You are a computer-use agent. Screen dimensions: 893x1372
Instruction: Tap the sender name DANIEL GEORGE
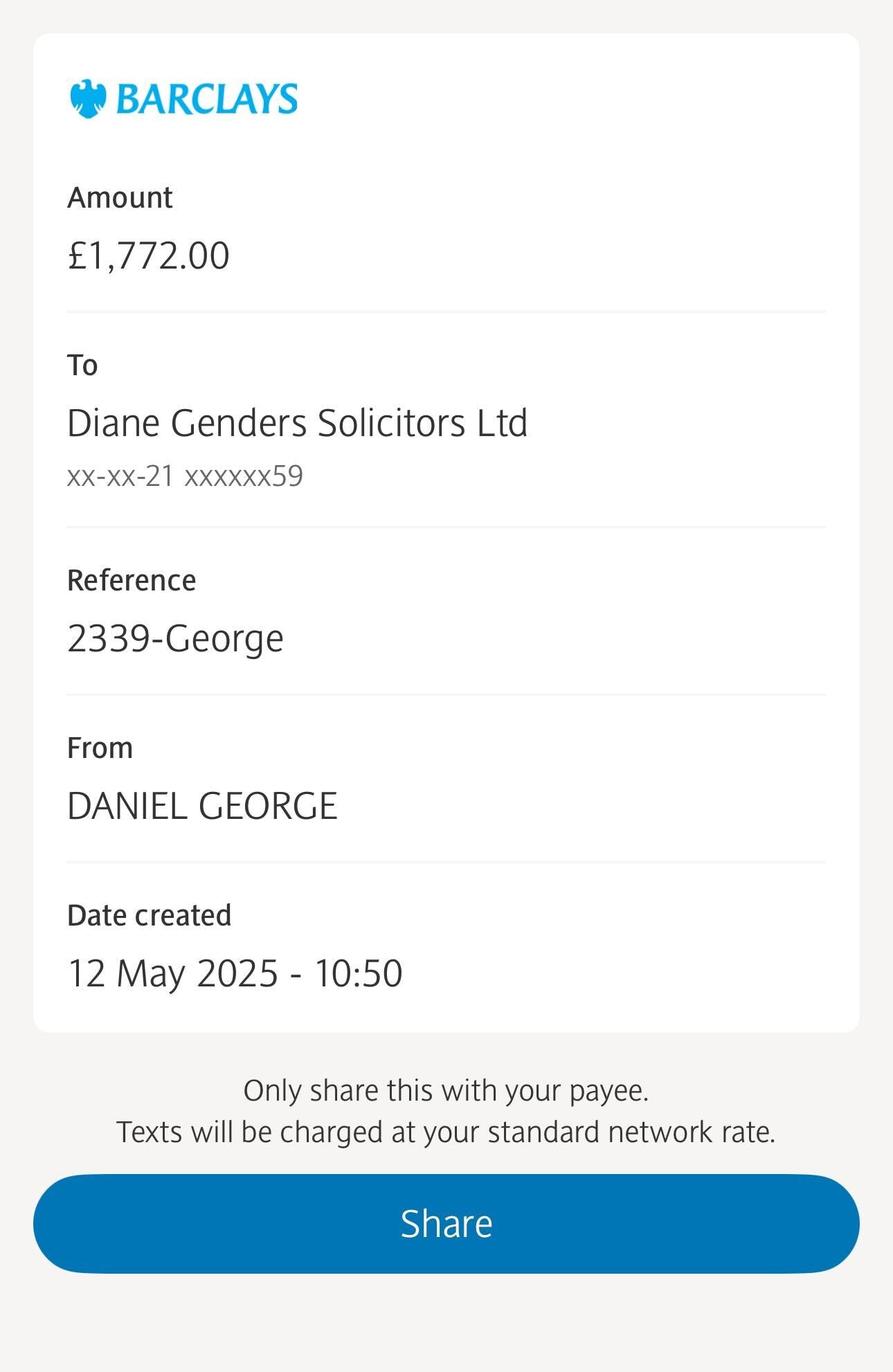[x=202, y=806]
